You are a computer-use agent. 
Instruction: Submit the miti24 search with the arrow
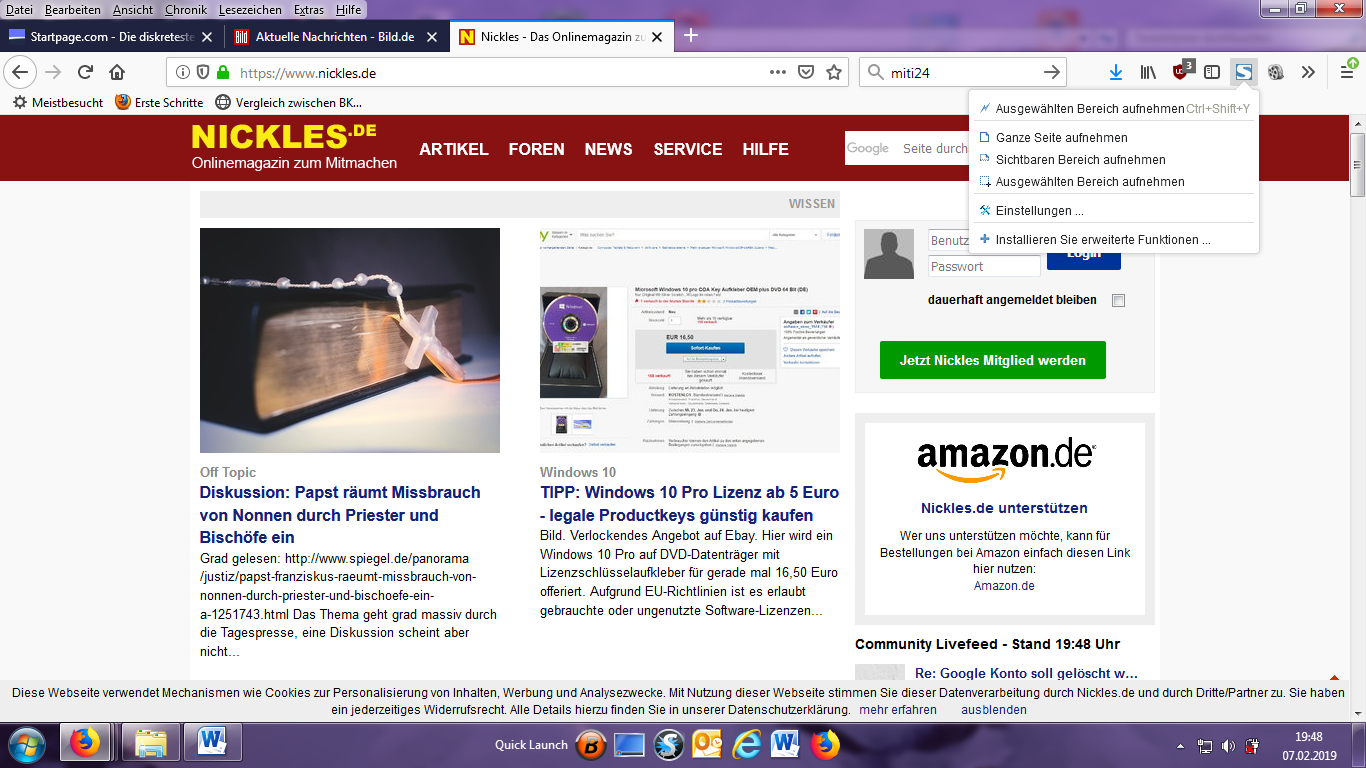[x=1051, y=72]
